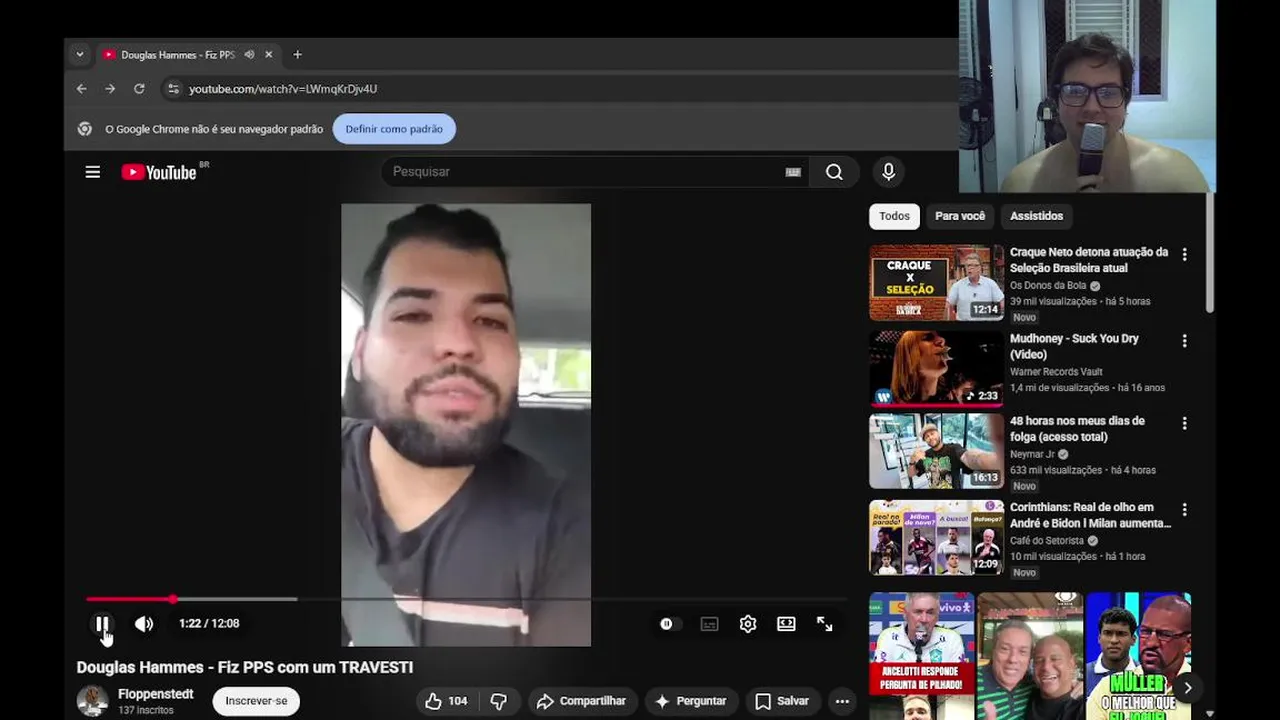Click the video time display 1:22 / 12:08
This screenshot has width=1280, height=720.
coord(209,624)
